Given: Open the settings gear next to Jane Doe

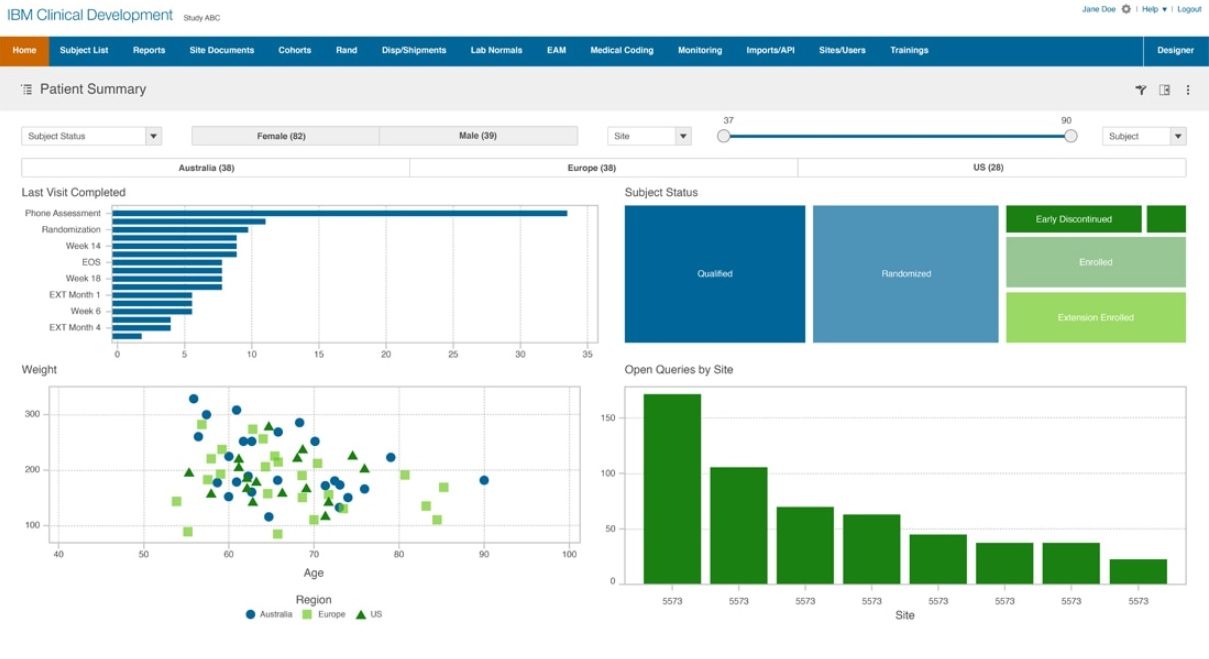Looking at the screenshot, I should click(1128, 8).
